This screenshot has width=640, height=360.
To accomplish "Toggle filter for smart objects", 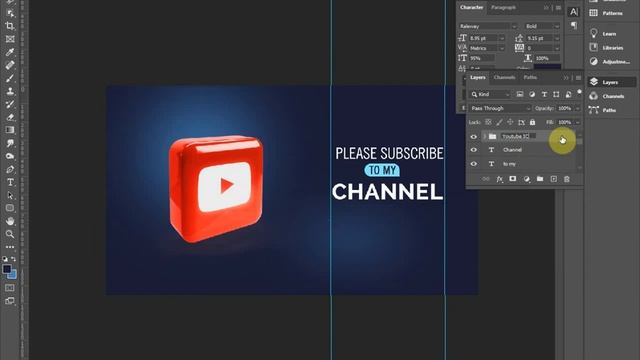I will (x=569, y=94).
